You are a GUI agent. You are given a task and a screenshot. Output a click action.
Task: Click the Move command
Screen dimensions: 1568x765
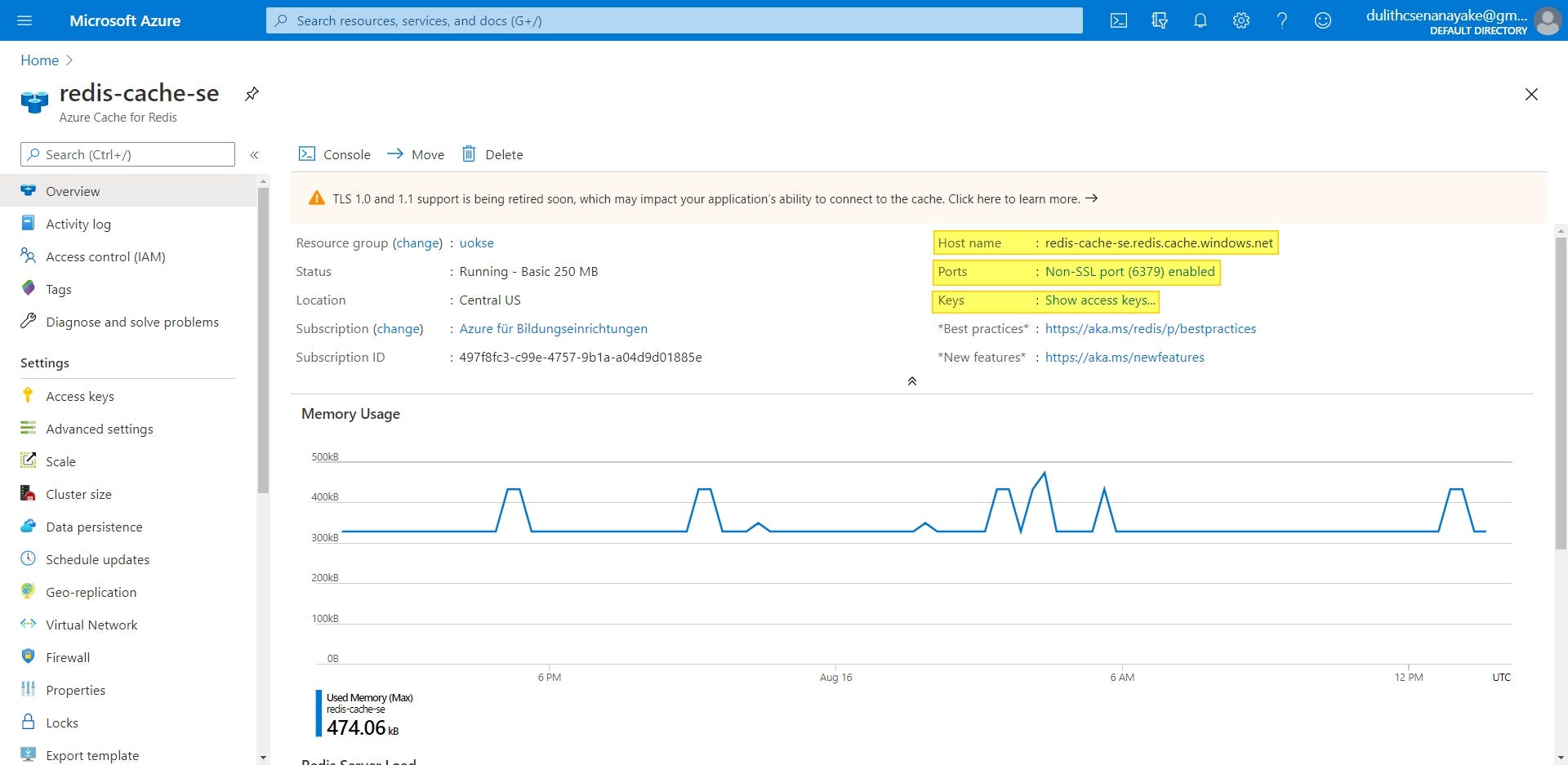[x=416, y=154]
